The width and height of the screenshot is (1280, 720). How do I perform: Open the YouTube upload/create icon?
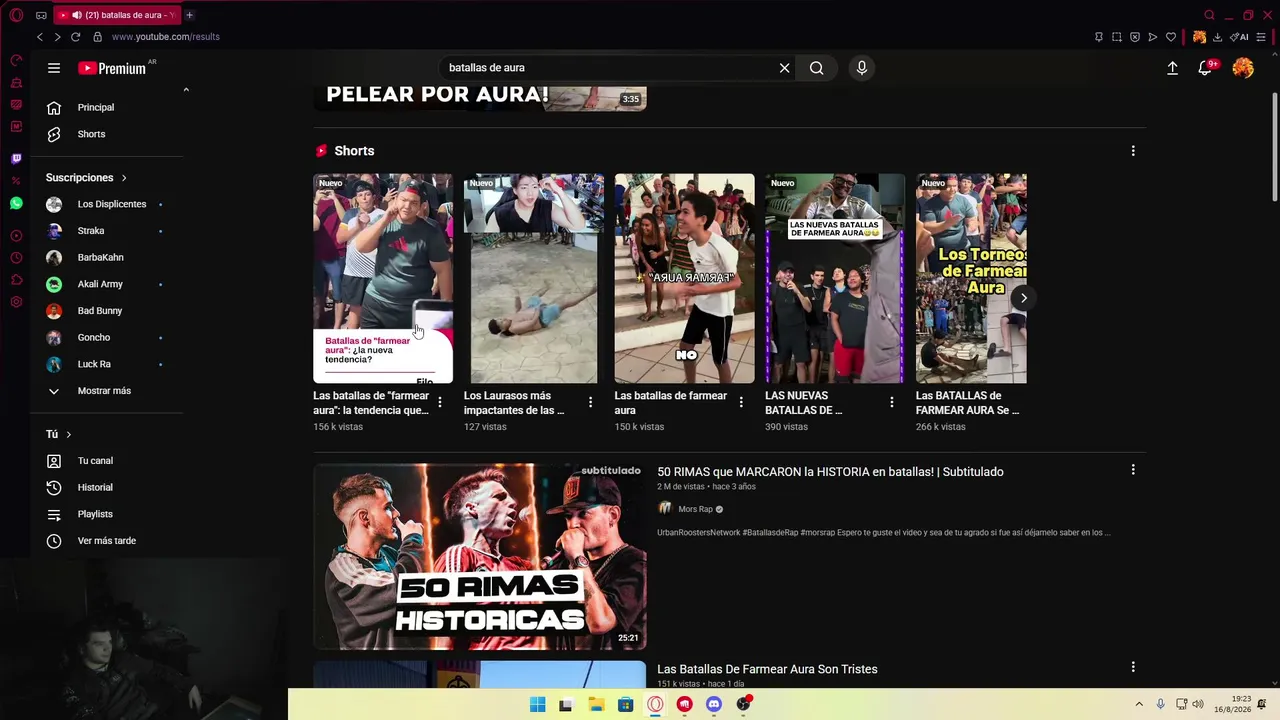point(1172,68)
